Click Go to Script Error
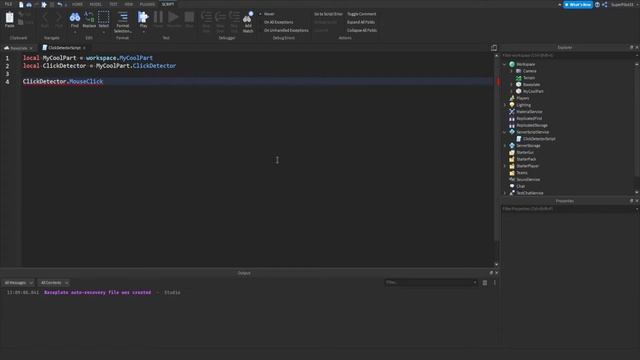640x360 pixels. click(x=328, y=14)
